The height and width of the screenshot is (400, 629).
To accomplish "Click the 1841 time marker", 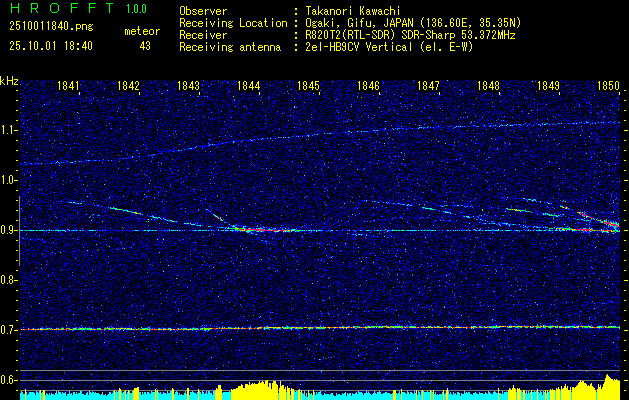I will click(x=68, y=85).
